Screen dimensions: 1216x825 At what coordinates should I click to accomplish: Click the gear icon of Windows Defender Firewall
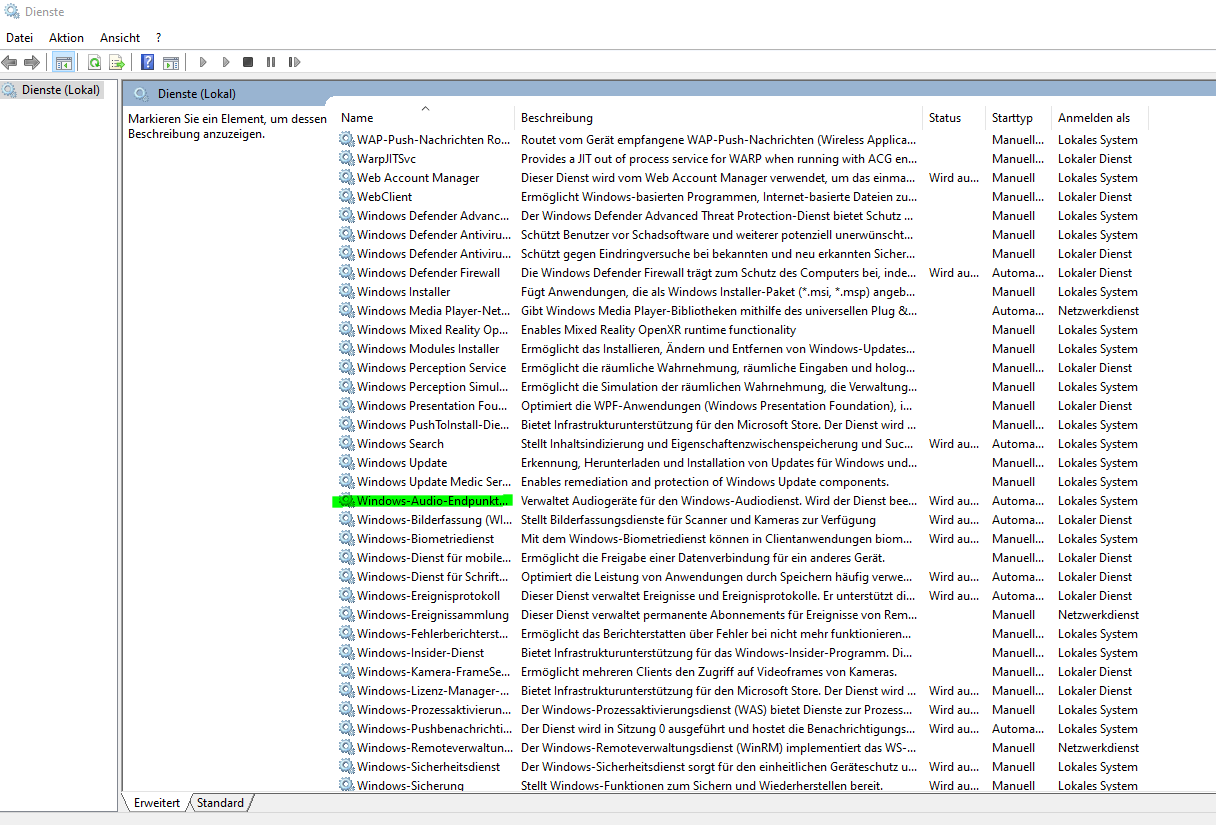click(347, 273)
